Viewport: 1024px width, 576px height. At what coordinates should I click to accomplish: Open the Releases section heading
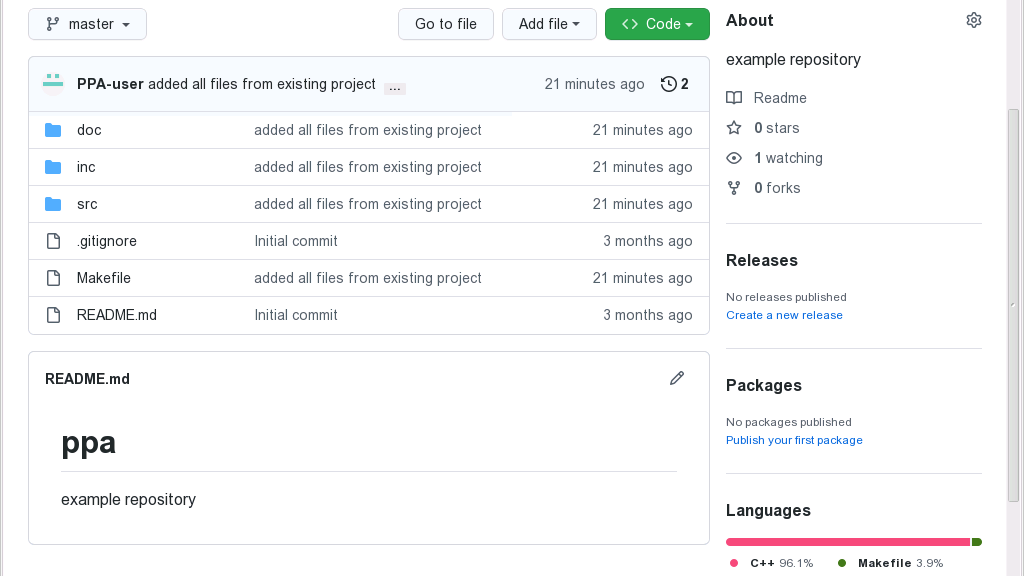pyautogui.click(x=761, y=261)
